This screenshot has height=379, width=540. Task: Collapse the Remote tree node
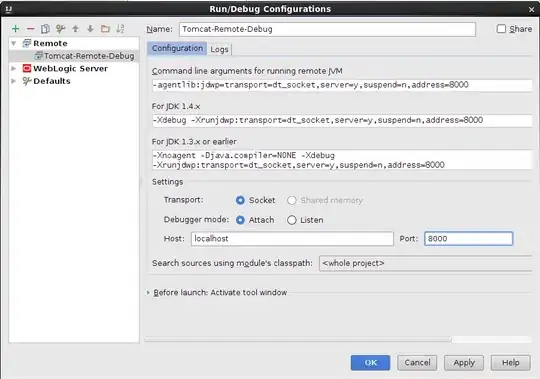[14, 43]
